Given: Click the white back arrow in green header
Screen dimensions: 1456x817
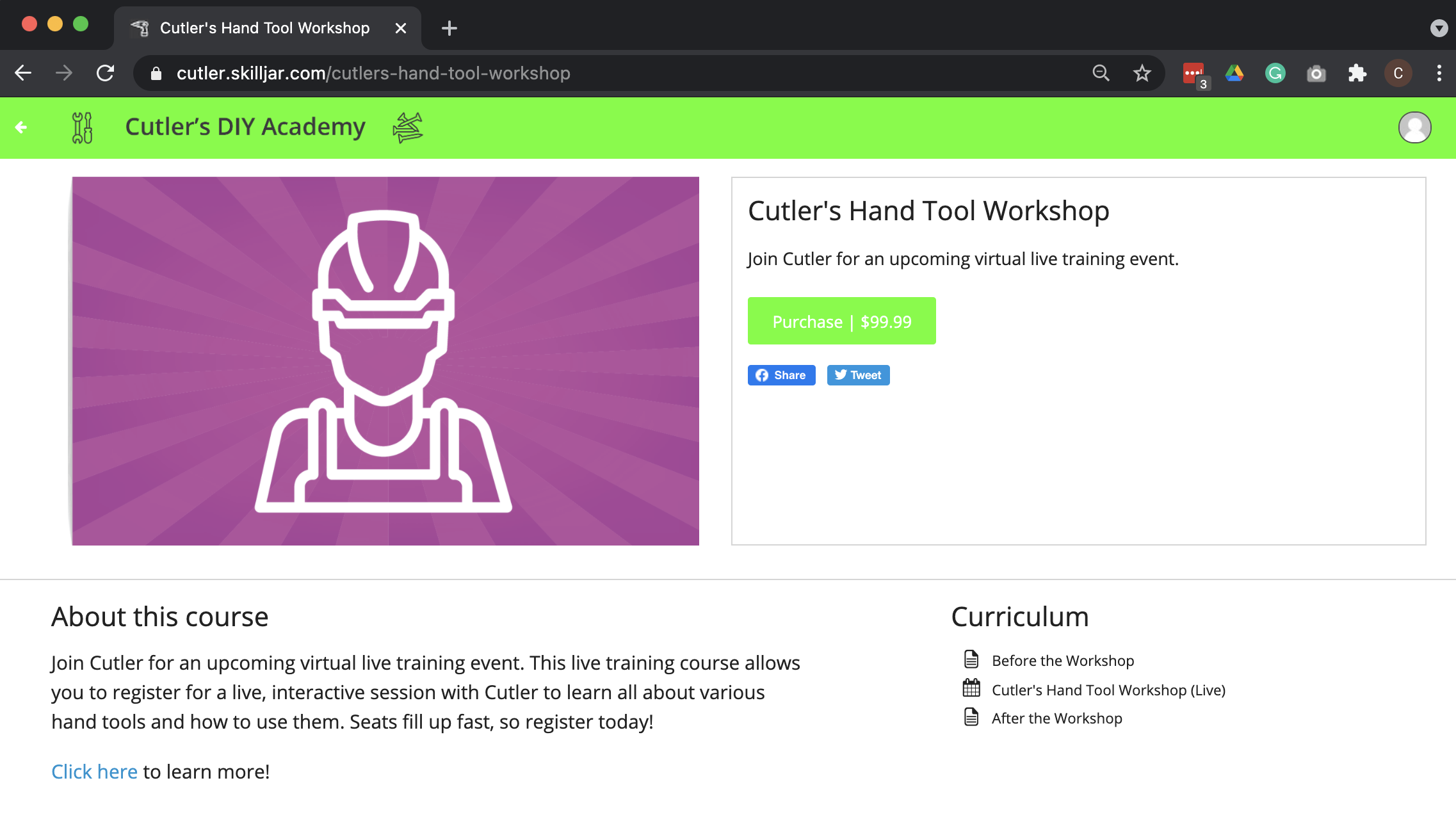Looking at the screenshot, I should 21,127.
